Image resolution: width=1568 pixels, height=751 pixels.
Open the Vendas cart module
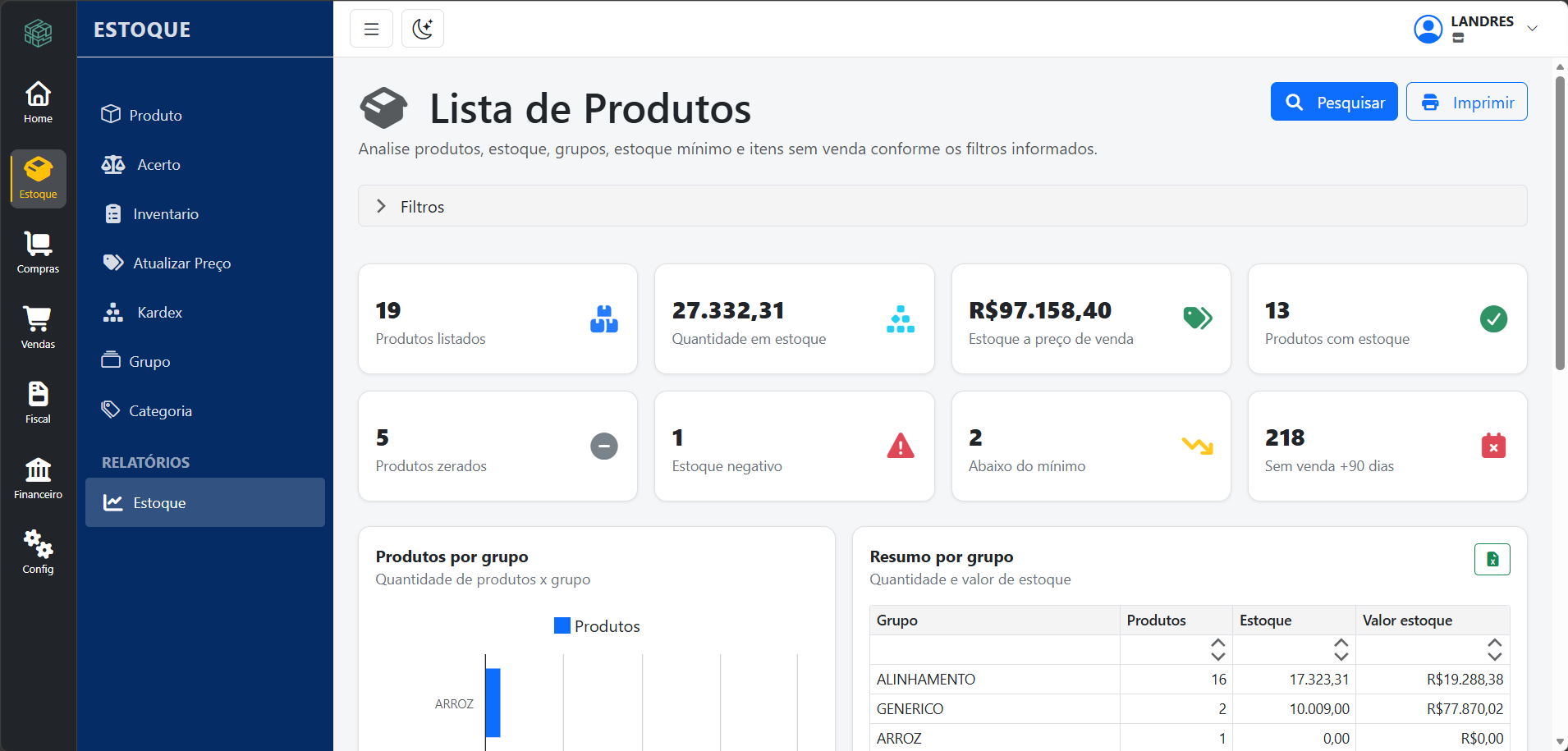38,328
